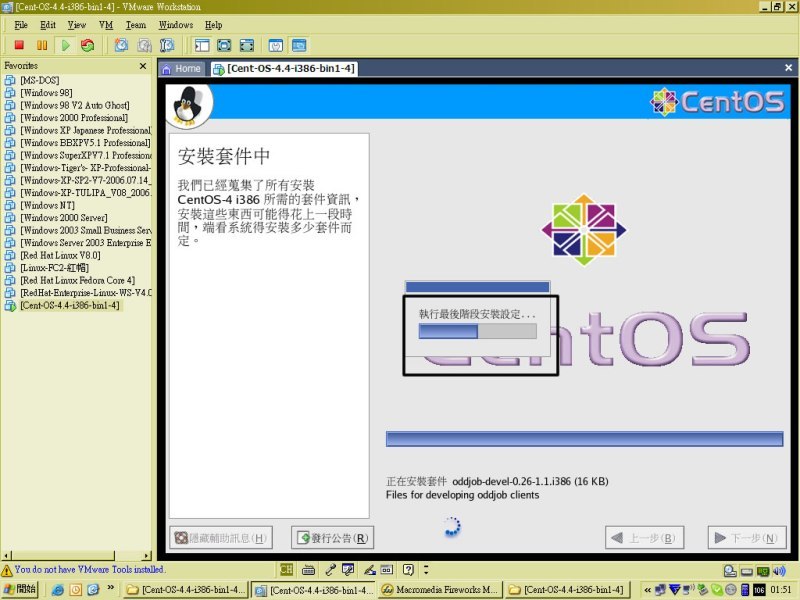Select [MS-DOS] in Favorites
Viewport: 800px width, 600px height.
coord(39,80)
